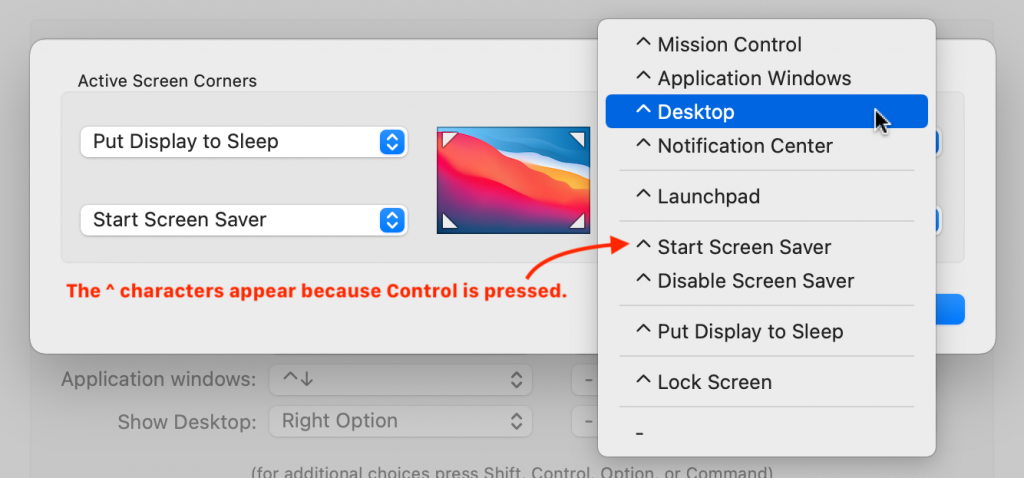Screen dimensions: 1024x478
Task: Choose Disable Screen Saver option
Action: click(755, 281)
